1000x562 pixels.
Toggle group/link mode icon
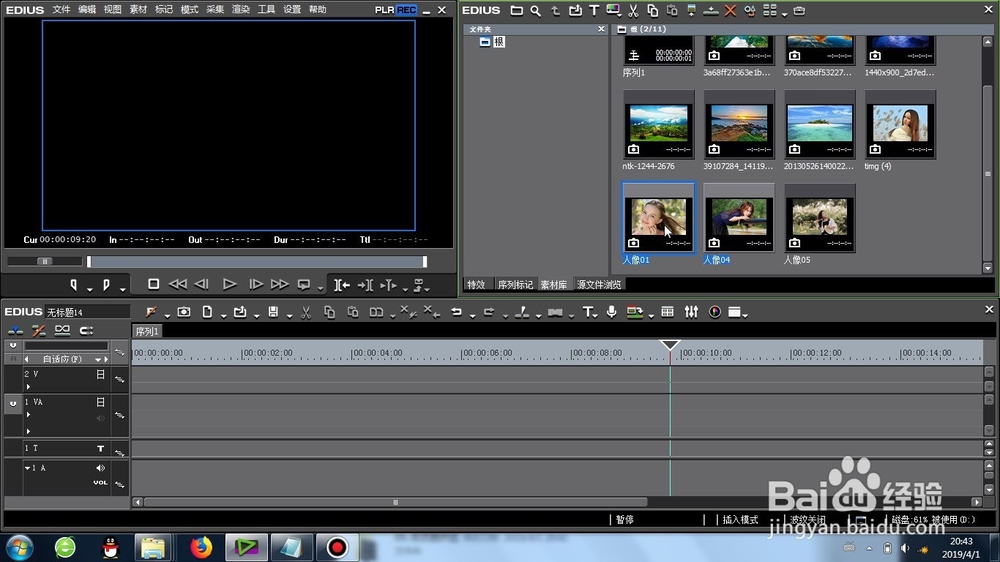point(62,330)
